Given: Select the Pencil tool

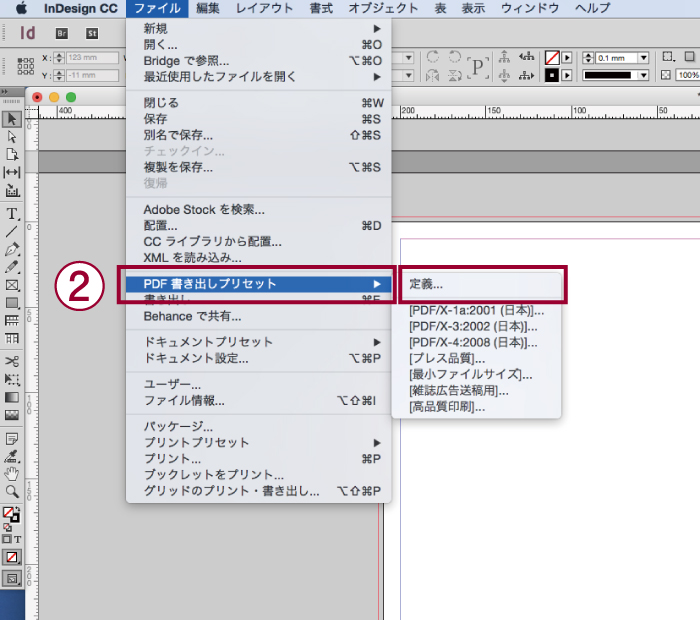Looking at the screenshot, I should pos(12,267).
